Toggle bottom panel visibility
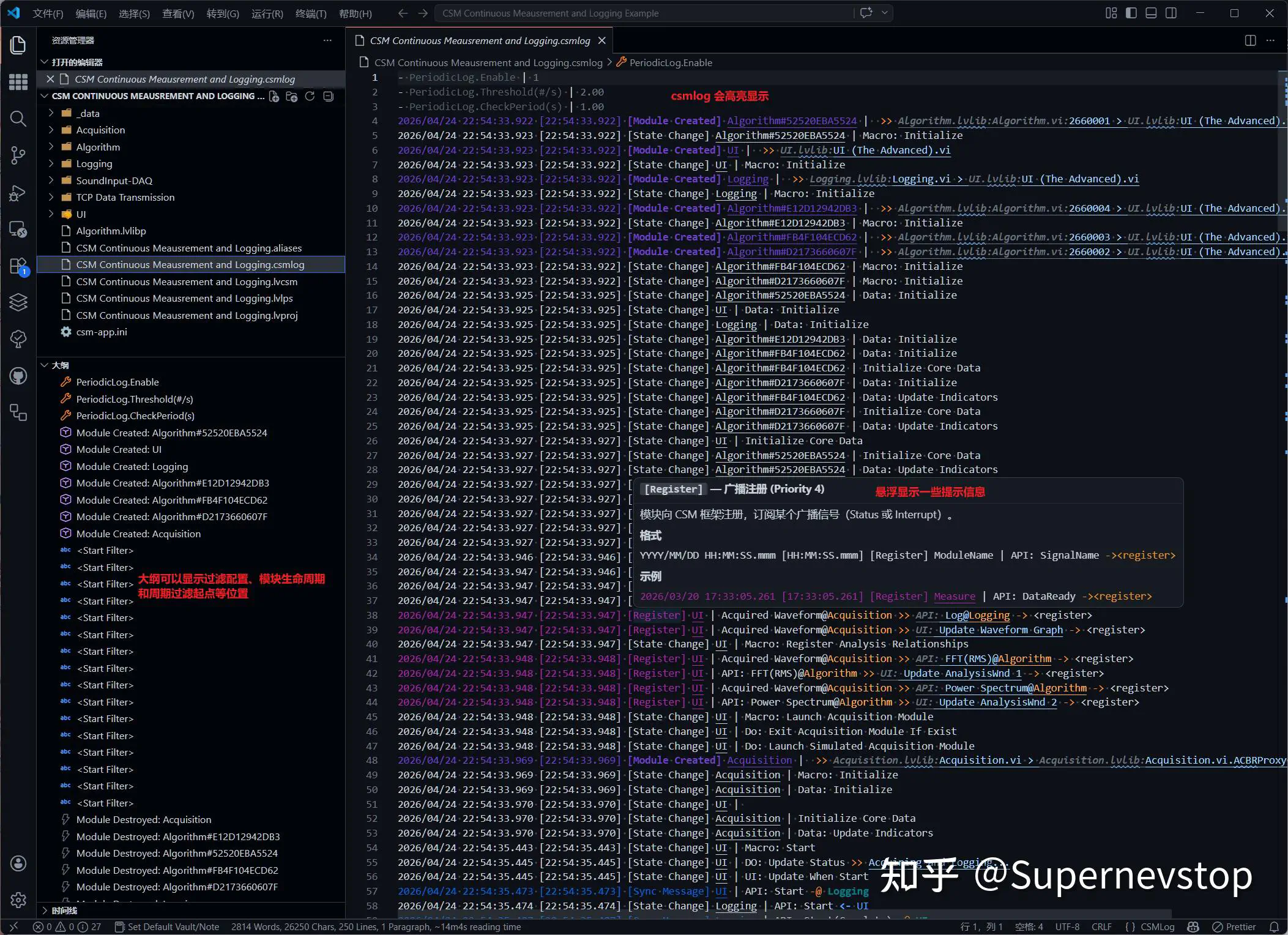The height and width of the screenshot is (935, 1288). point(1151,13)
